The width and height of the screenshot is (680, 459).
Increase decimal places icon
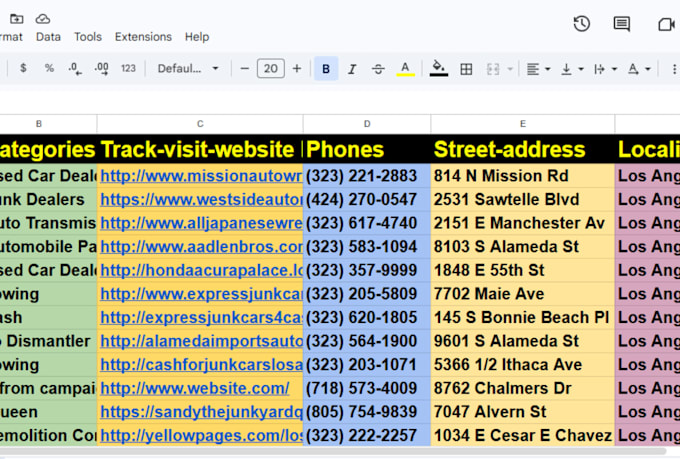[x=101, y=69]
